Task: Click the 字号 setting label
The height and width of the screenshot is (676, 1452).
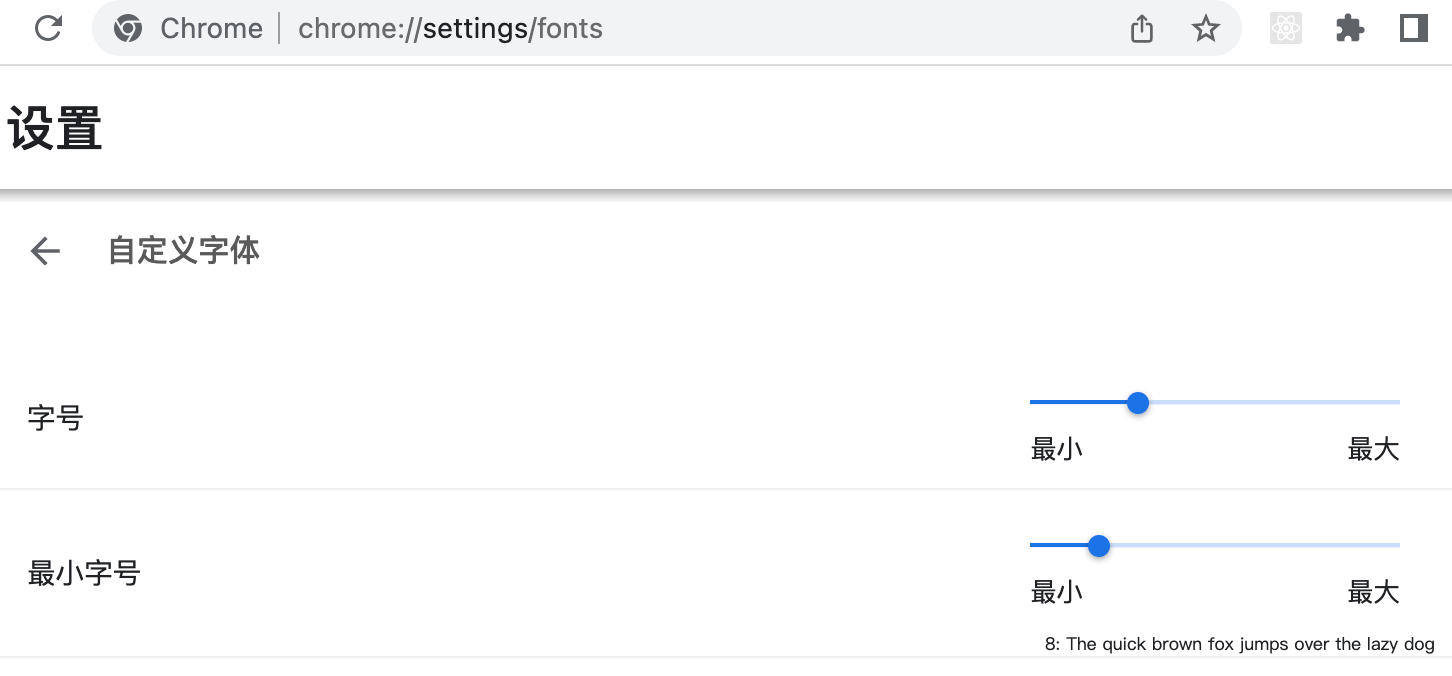Action: tap(55, 418)
